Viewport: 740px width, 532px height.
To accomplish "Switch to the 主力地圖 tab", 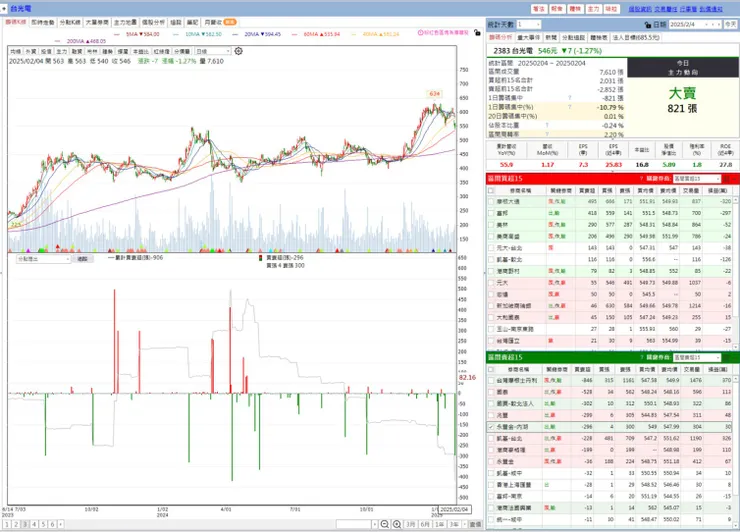I will (x=126, y=22).
